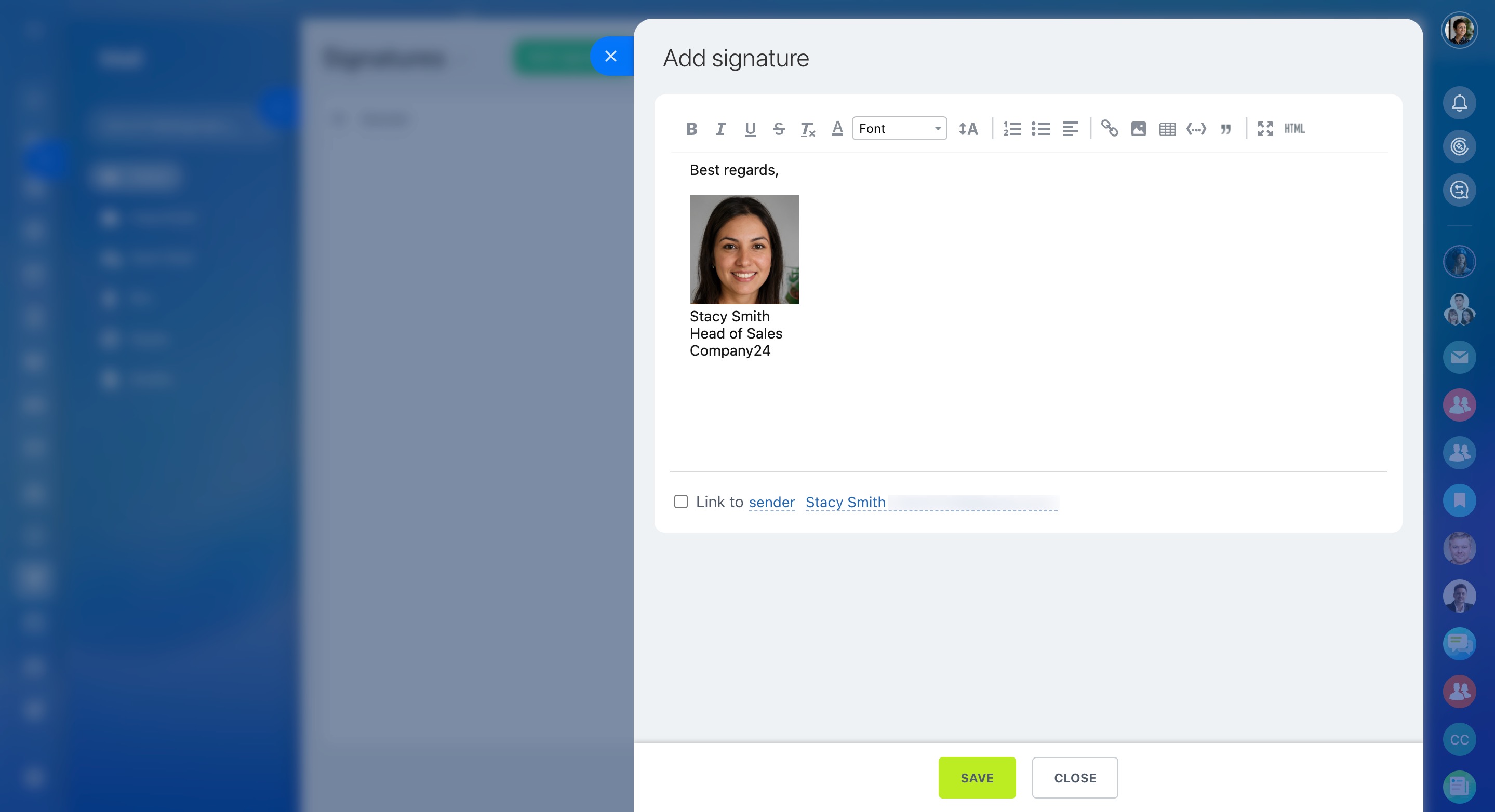Apply italic formatting
This screenshot has height=812, width=1495.
tap(720, 129)
